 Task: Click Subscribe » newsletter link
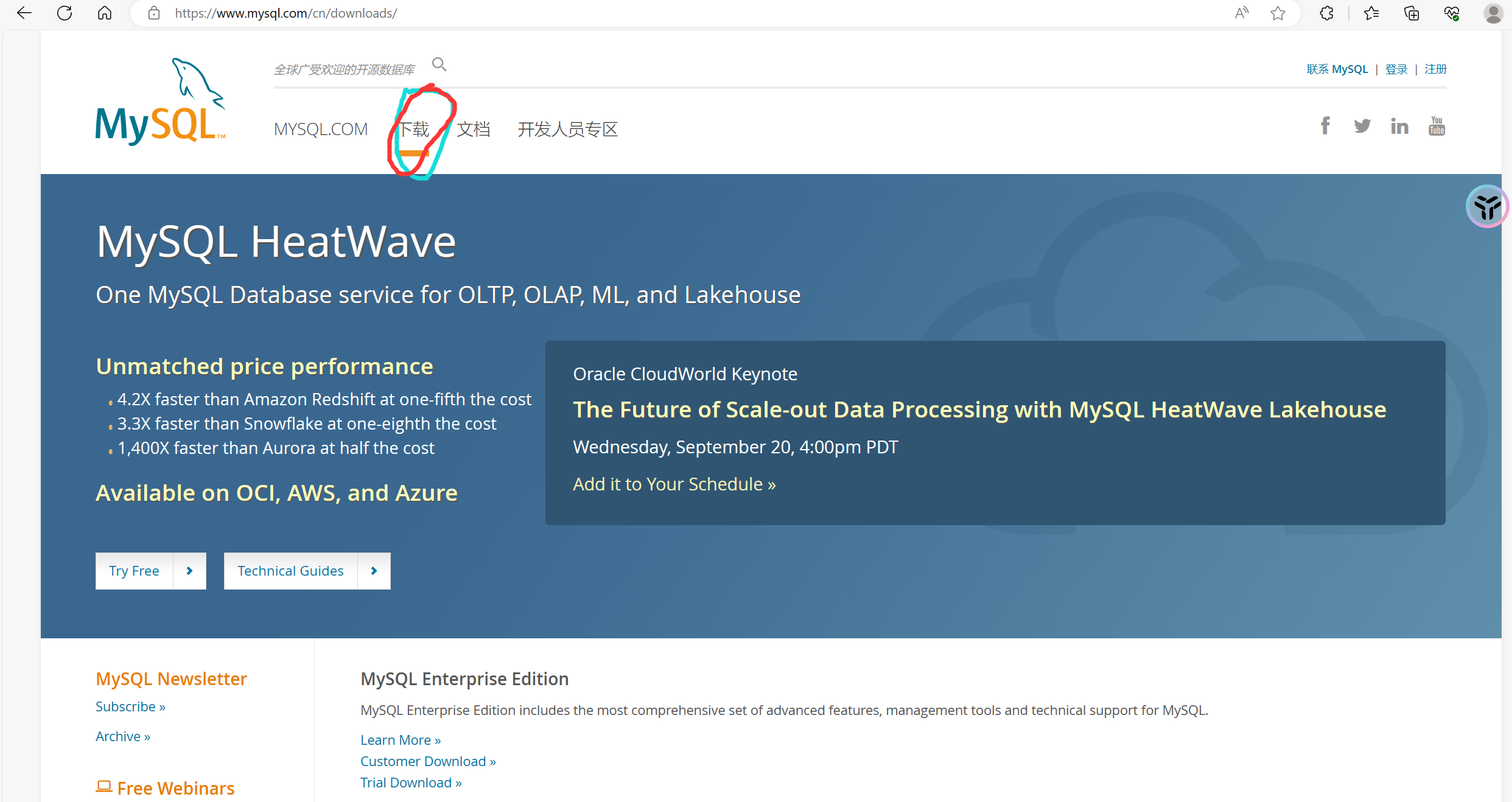coord(130,706)
